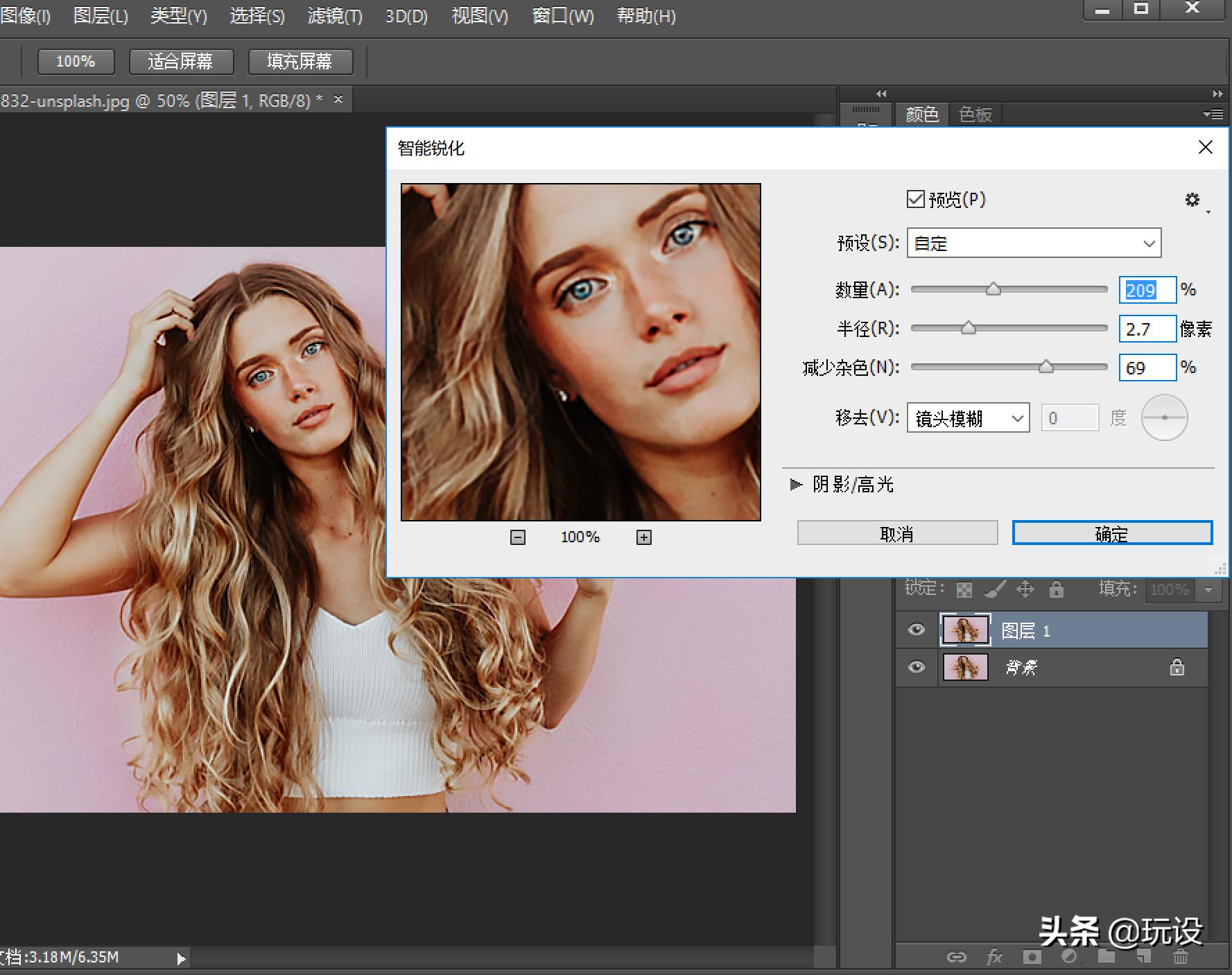This screenshot has width=1232, height=977.
Task: Hide the 背景 layer using its eye icon
Action: click(917, 667)
